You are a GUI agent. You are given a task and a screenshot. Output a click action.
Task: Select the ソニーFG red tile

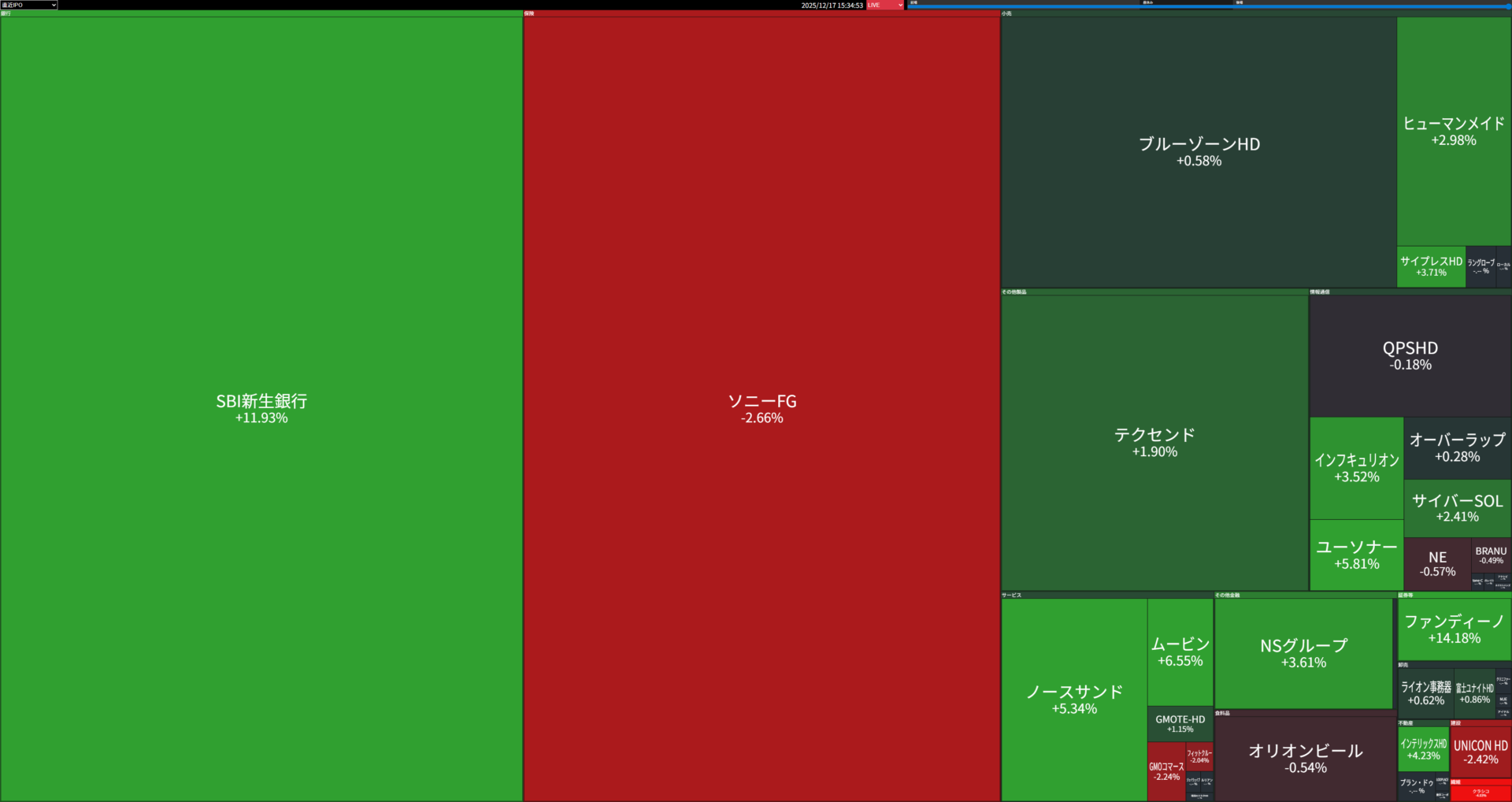[762, 408]
